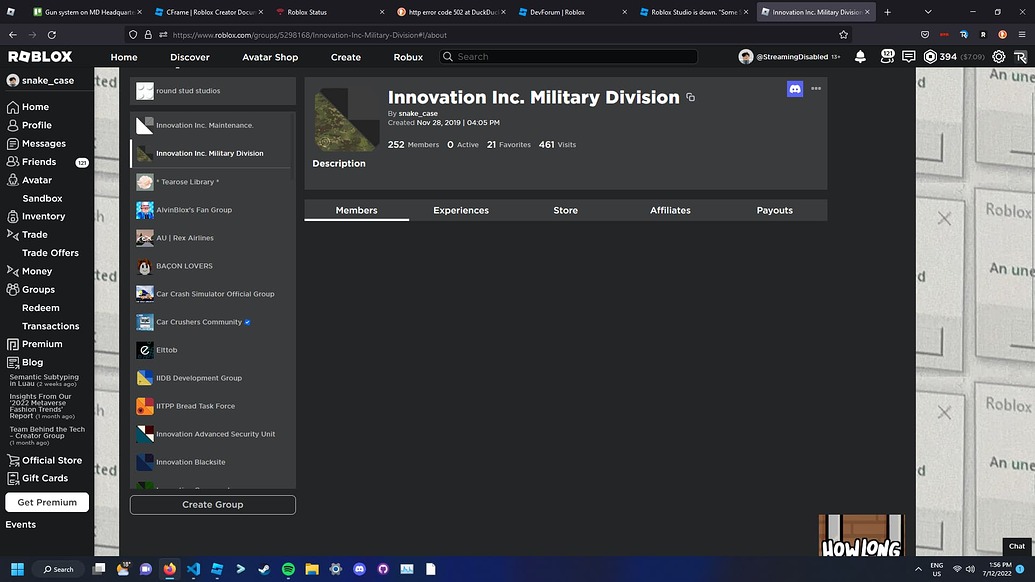The width and height of the screenshot is (1035, 582).
Task: Click the Discord icon on the group page
Action: [794, 89]
